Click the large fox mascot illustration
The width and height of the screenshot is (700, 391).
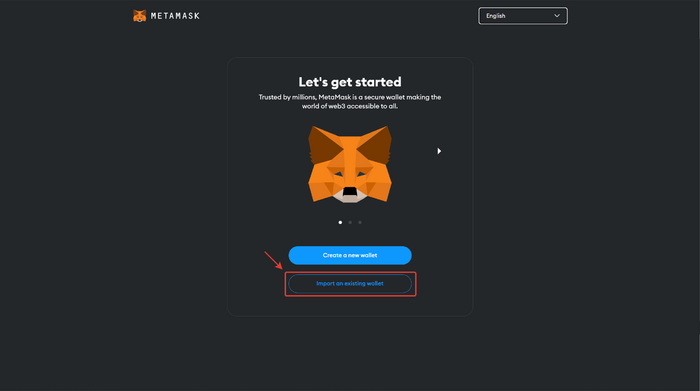pyautogui.click(x=350, y=164)
